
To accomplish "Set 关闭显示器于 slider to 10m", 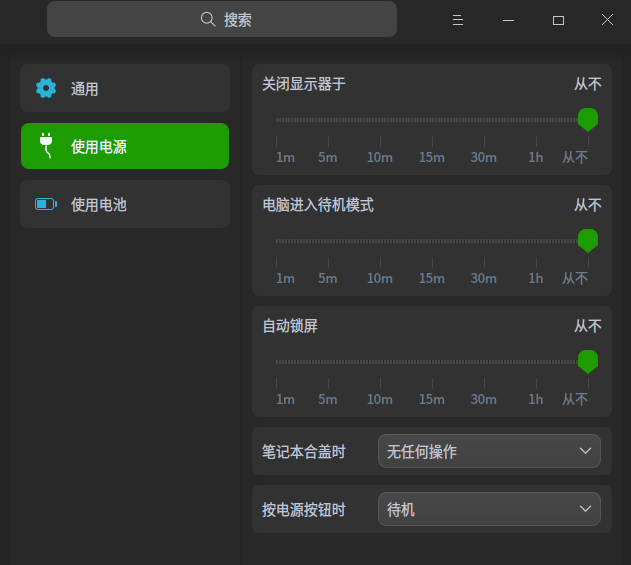I will point(380,120).
